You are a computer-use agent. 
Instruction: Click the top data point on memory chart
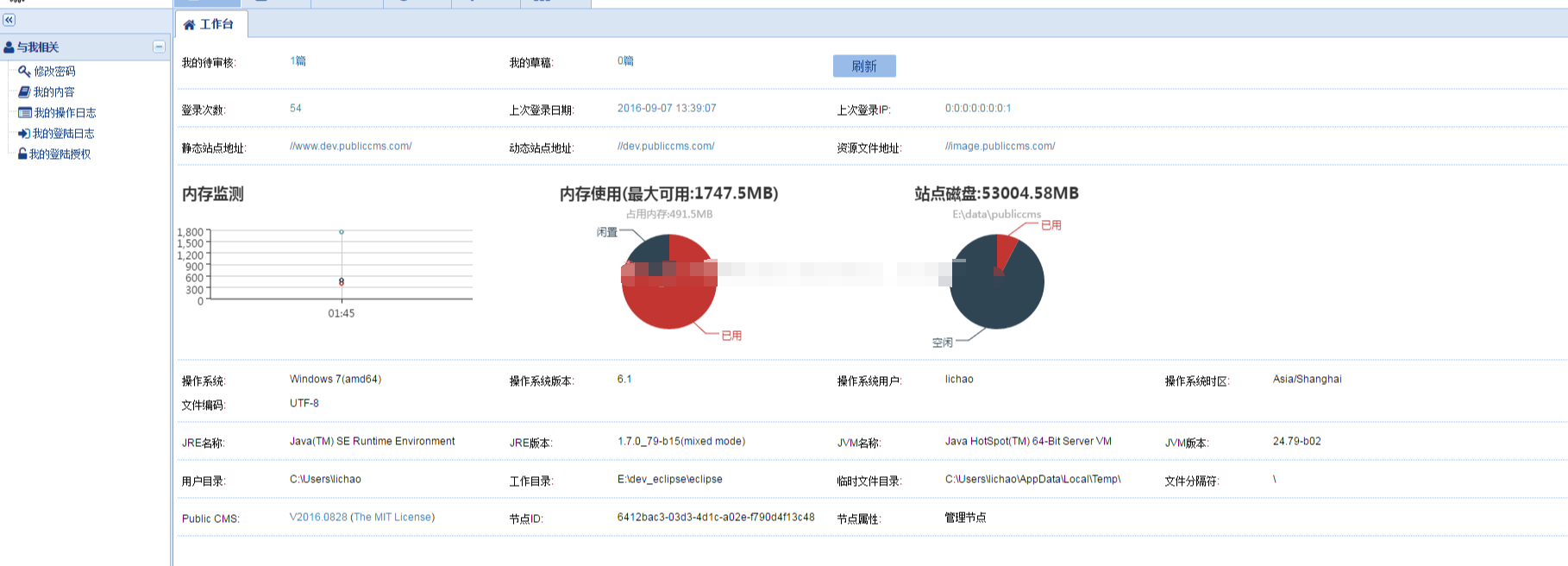[342, 232]
